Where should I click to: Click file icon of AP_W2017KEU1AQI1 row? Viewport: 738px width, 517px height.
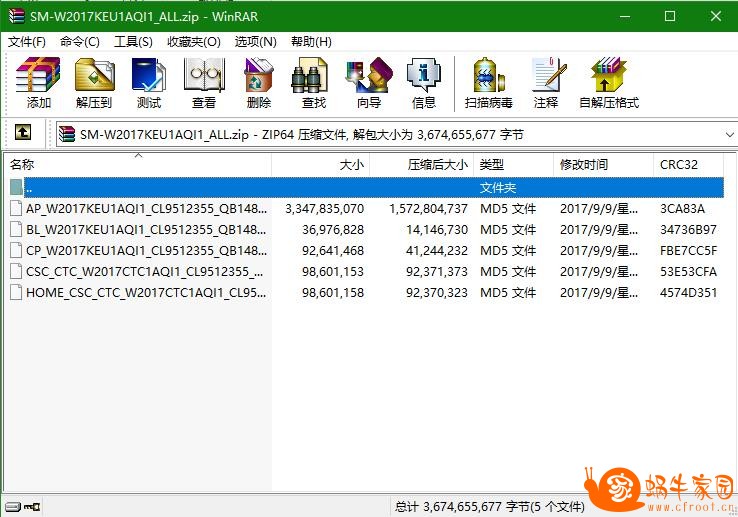tap(16, 208)
